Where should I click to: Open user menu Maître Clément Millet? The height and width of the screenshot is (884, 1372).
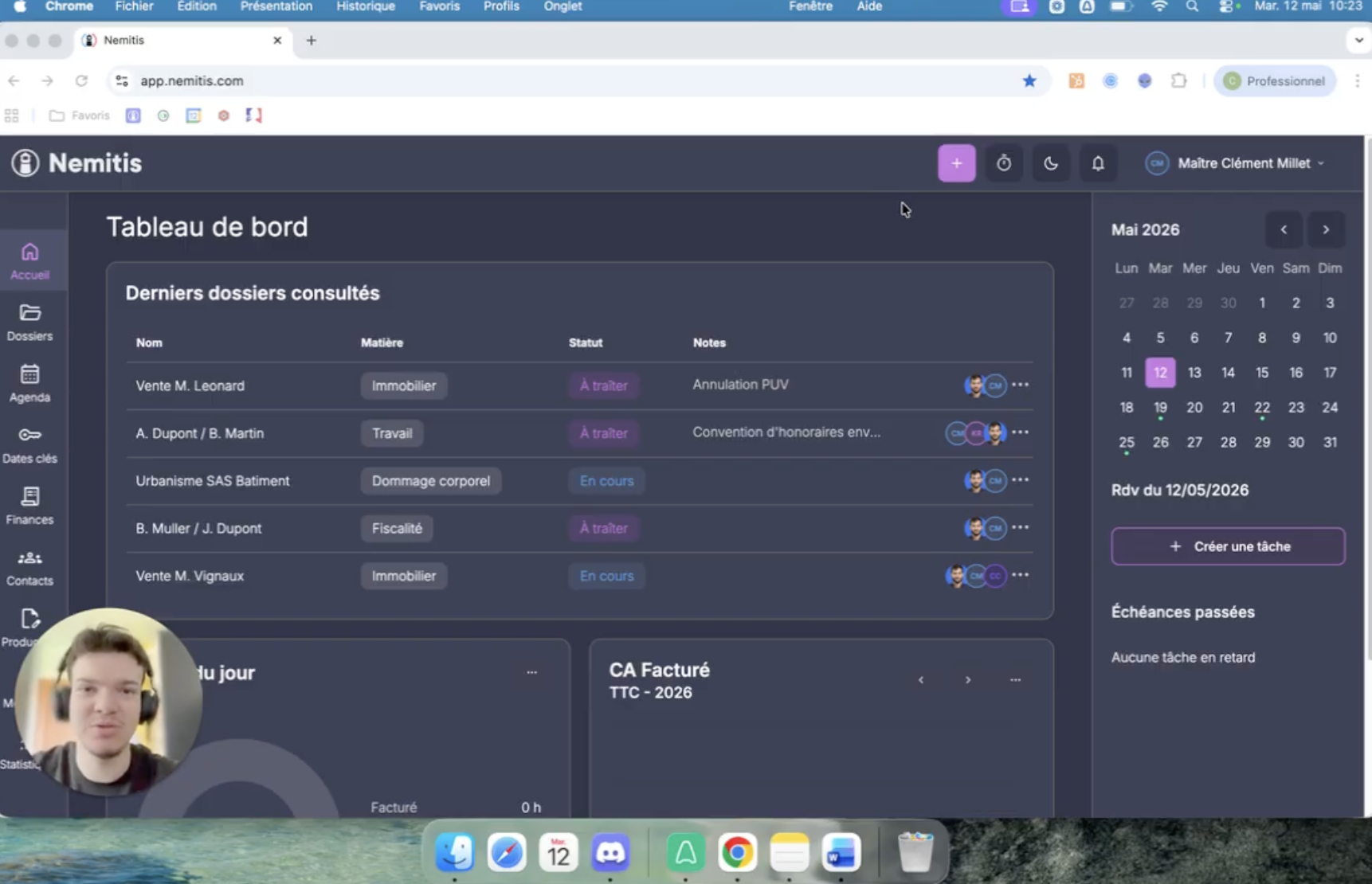(1235, 163)
